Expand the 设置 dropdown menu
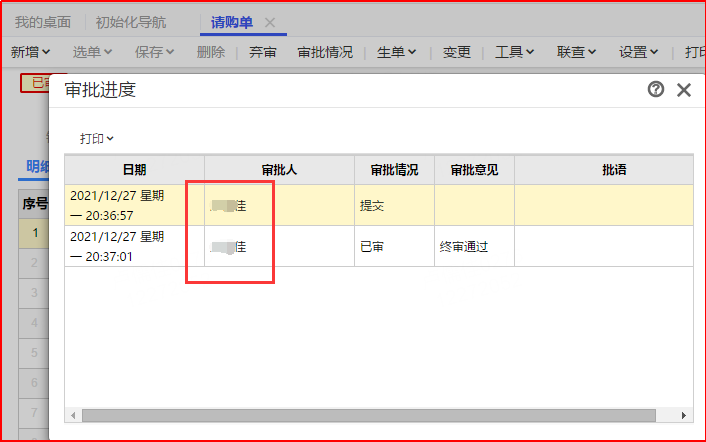 pos(638,52)
